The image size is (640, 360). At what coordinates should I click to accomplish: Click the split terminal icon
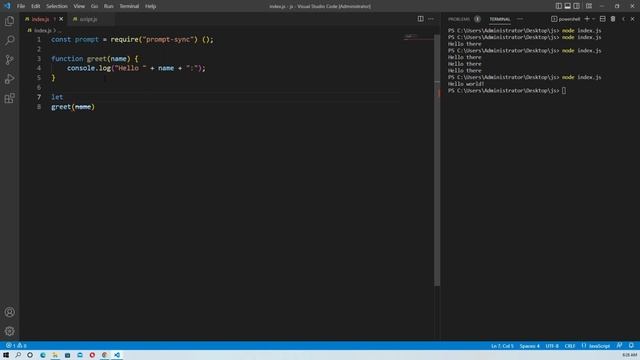tap(602, 19)
